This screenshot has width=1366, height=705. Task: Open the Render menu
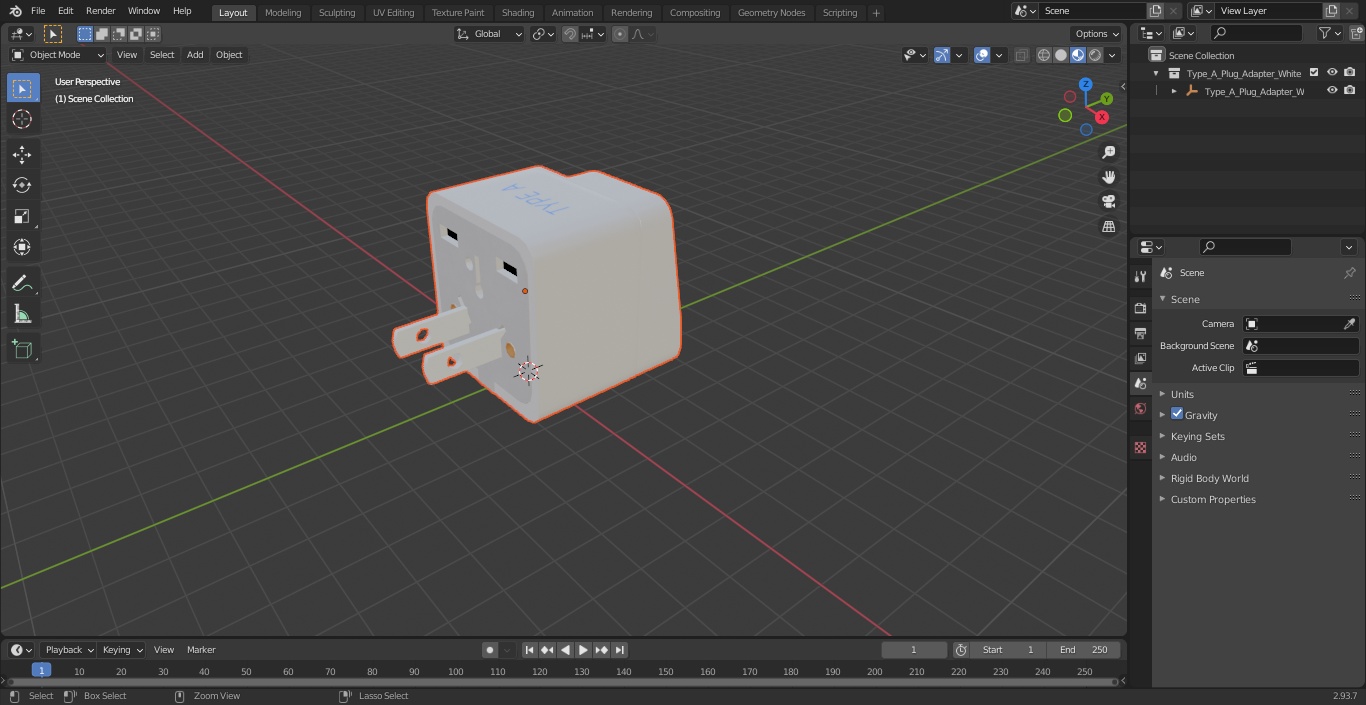tap(101, 11)
